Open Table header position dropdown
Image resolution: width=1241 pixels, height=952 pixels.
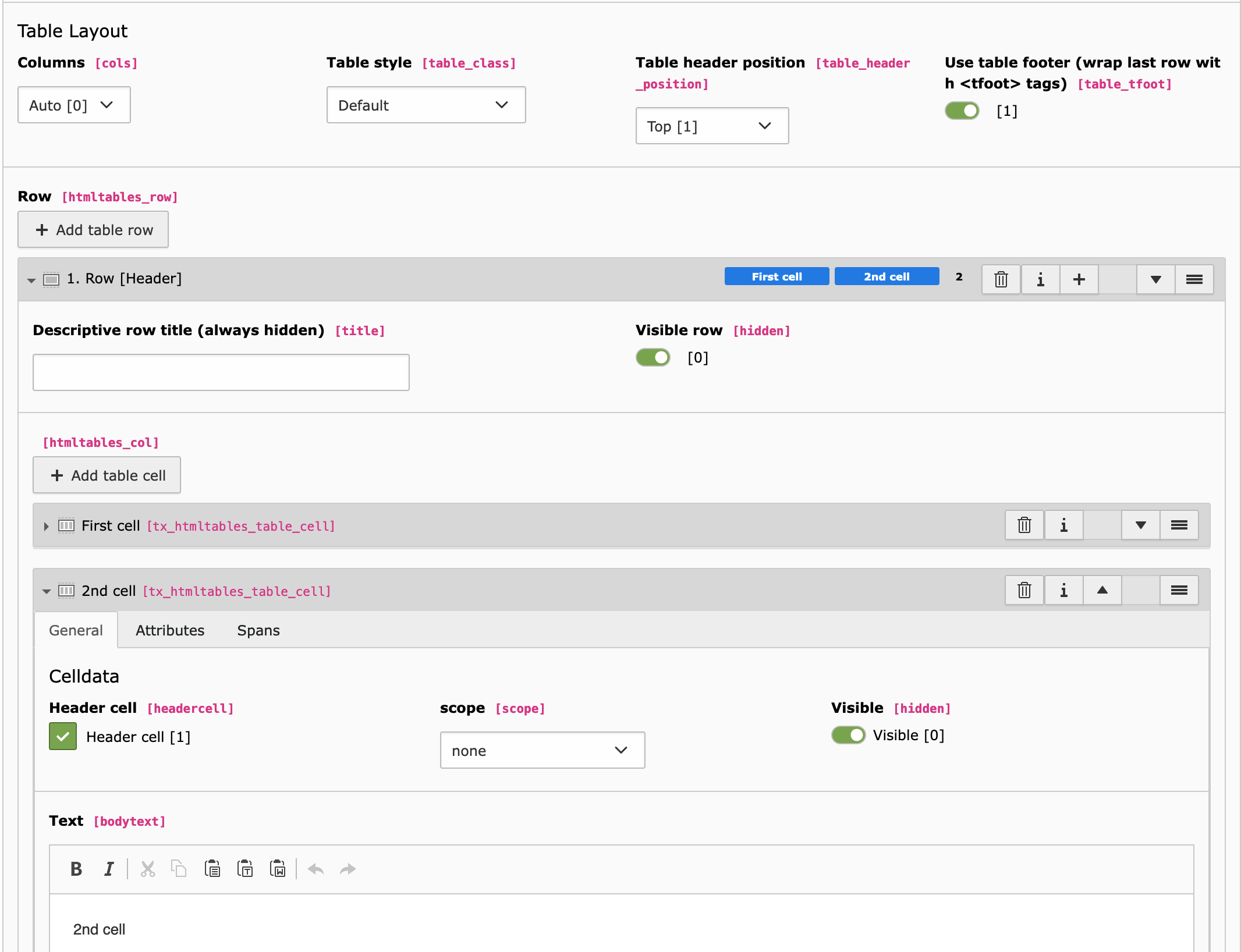[x=711, y=126]
